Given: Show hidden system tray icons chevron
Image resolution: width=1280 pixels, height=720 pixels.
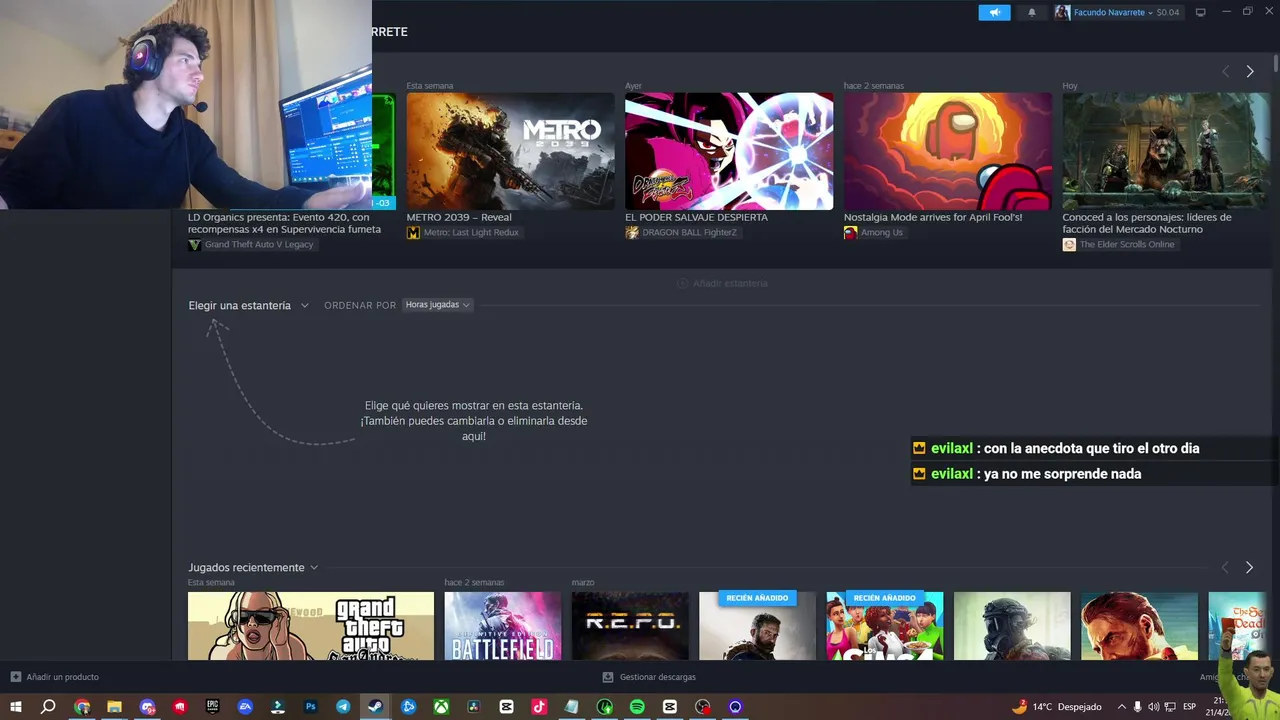Looking at the screenshot, I should [1121, 706].
